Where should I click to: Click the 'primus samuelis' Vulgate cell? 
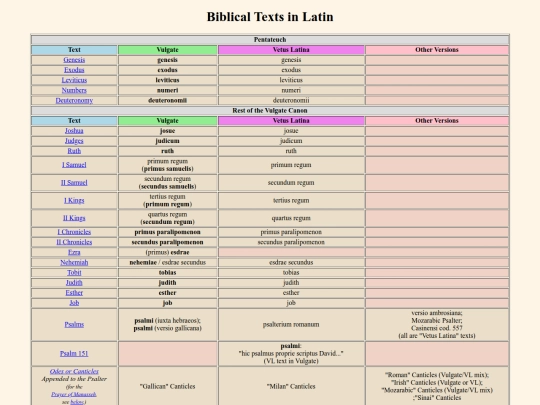pos(167,165)
